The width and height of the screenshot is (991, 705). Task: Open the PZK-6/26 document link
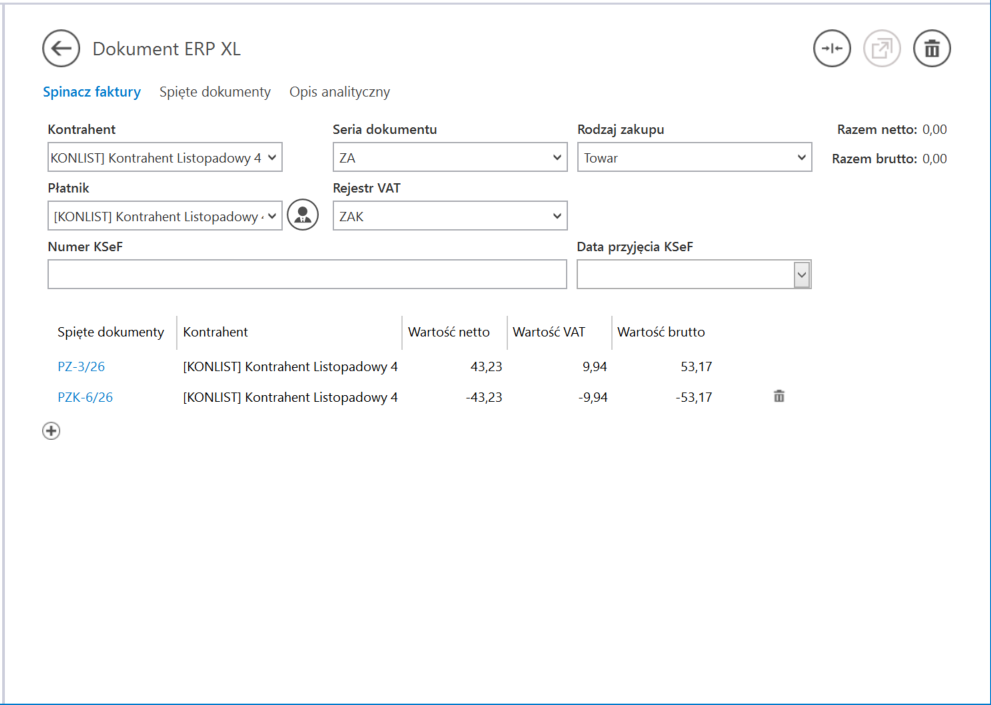[85, 397]
